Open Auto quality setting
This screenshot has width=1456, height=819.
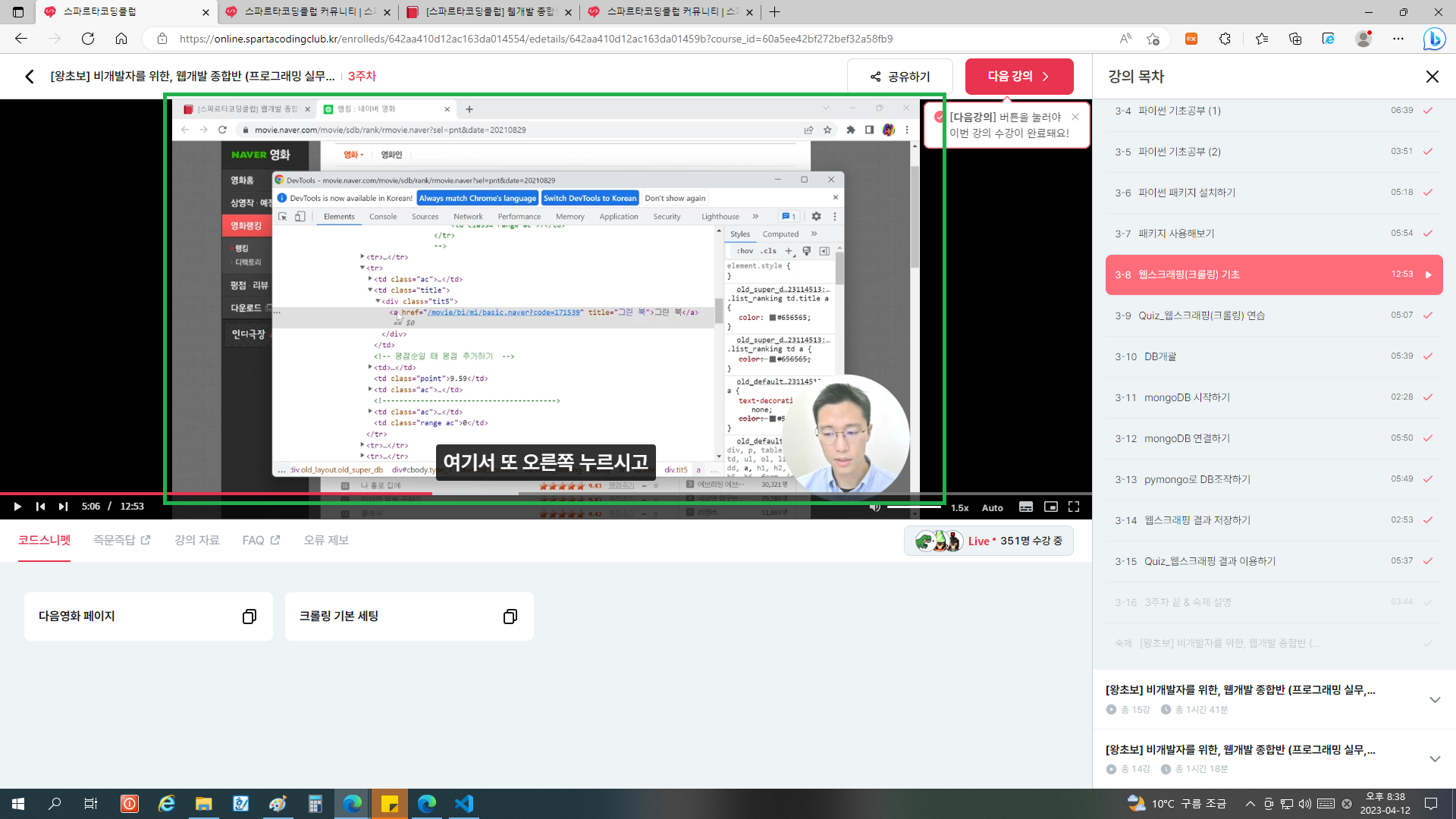993,507
